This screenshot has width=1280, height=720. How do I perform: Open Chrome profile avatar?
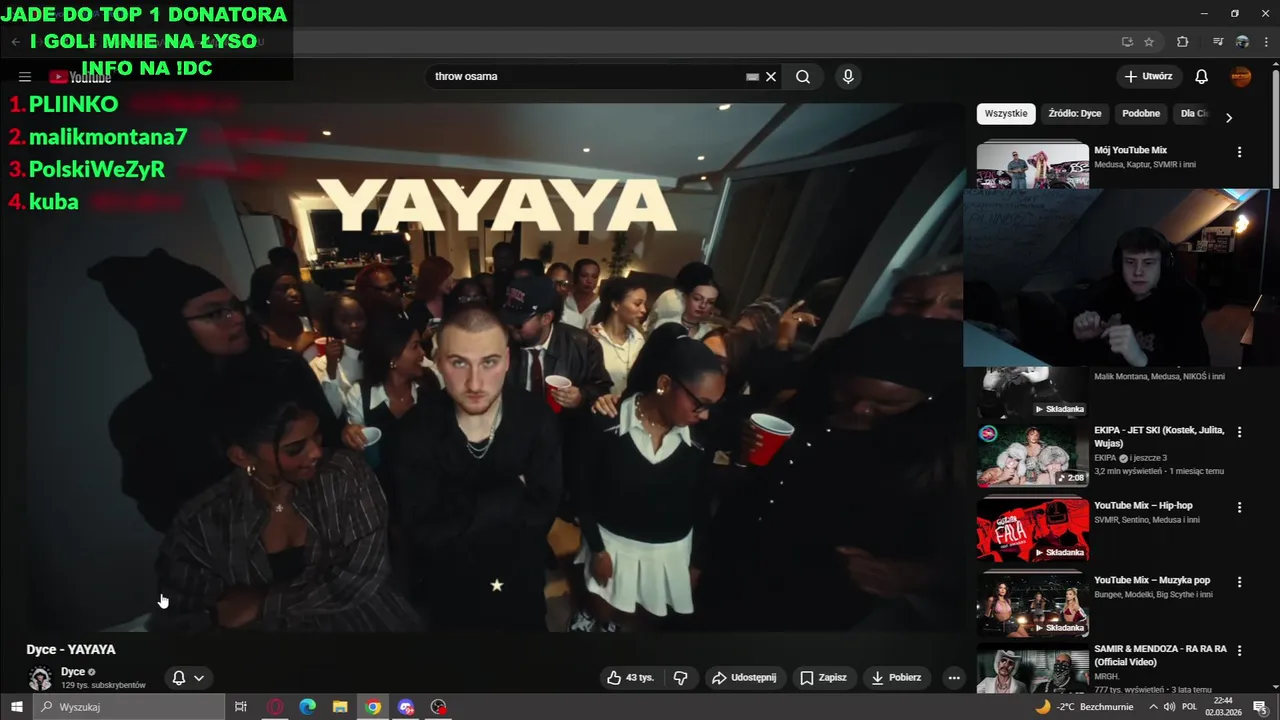(1242, 42)
